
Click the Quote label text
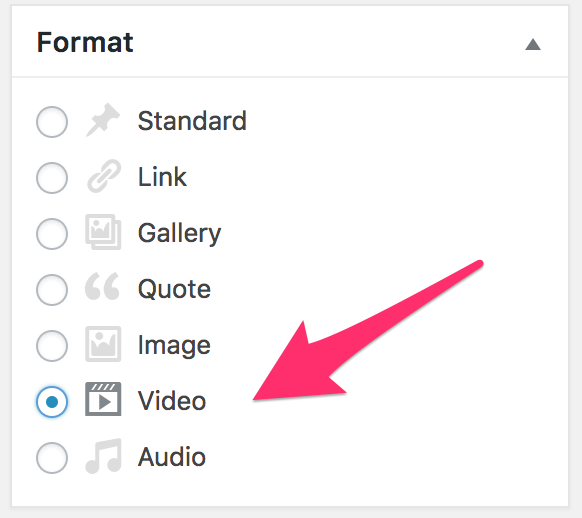point(174,289)
